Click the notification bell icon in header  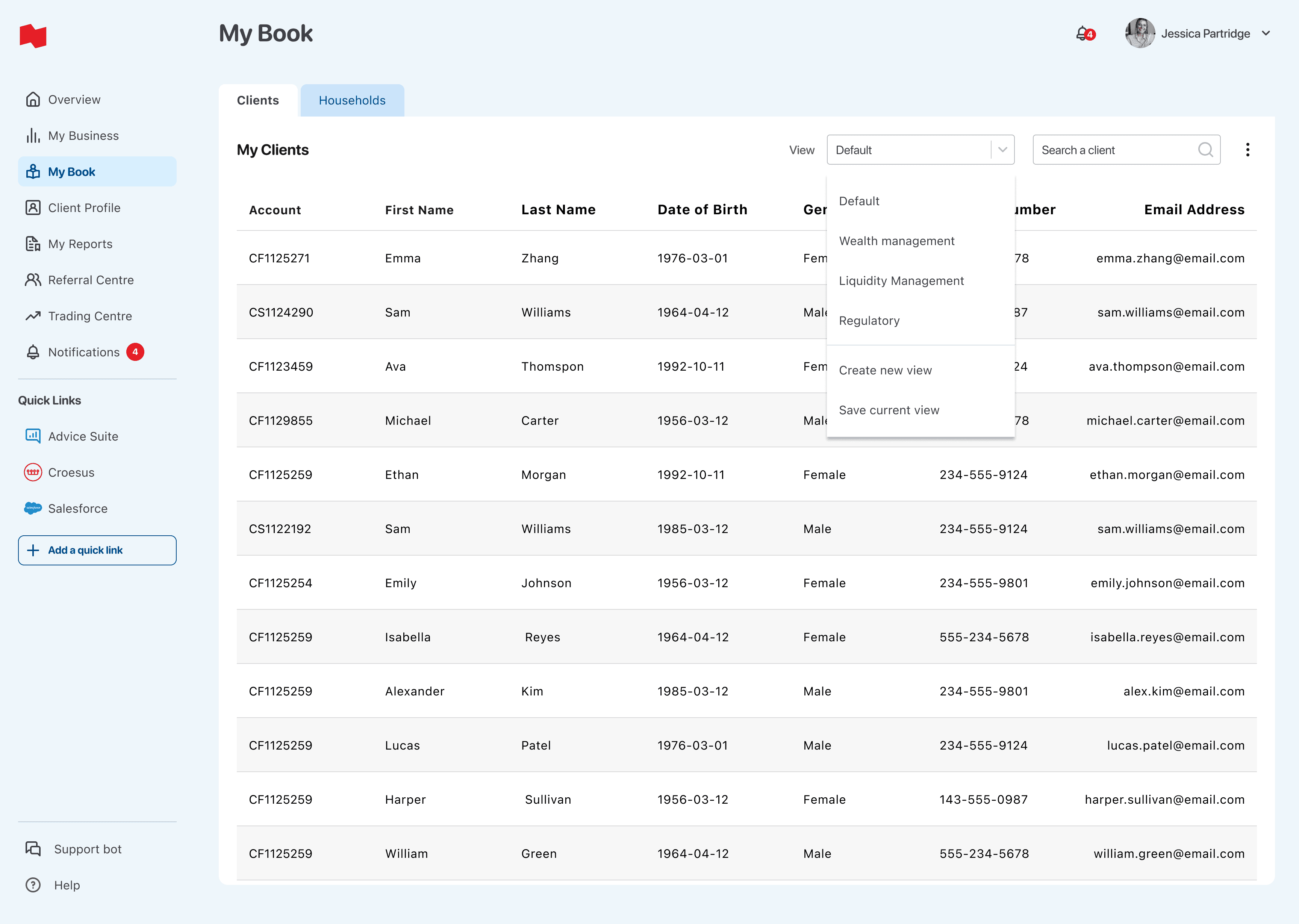(x=1083, y=33)
